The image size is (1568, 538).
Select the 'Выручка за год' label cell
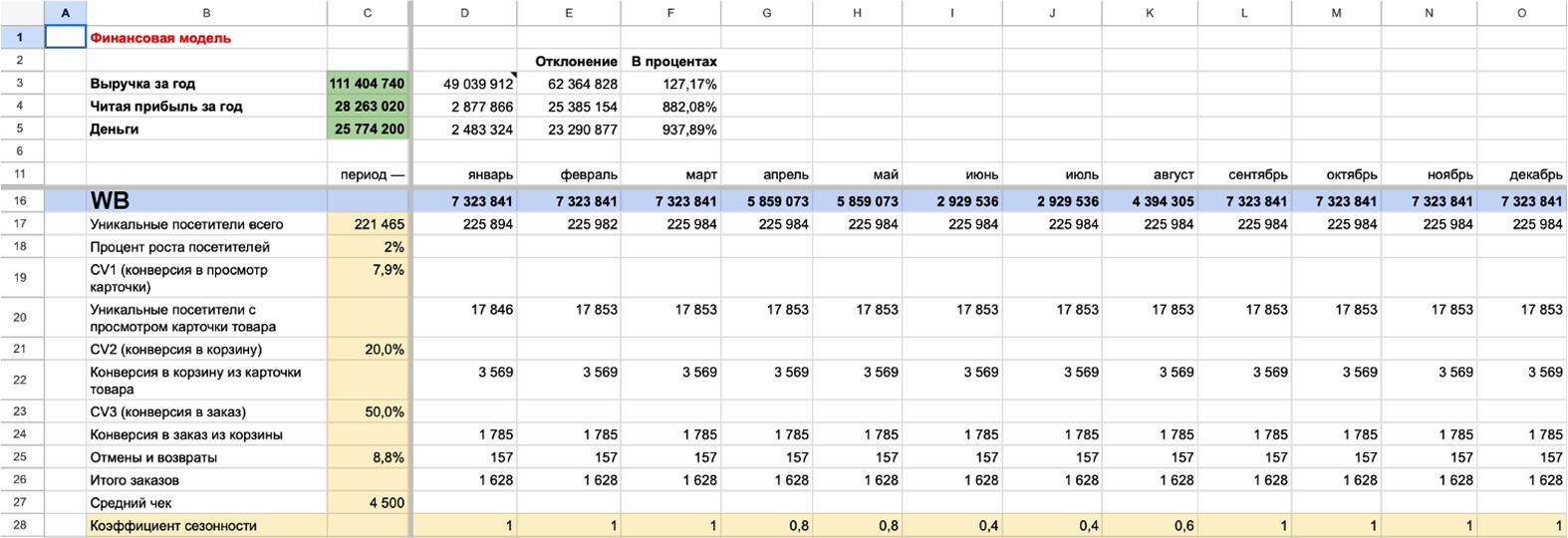click(x=206, y=84)
